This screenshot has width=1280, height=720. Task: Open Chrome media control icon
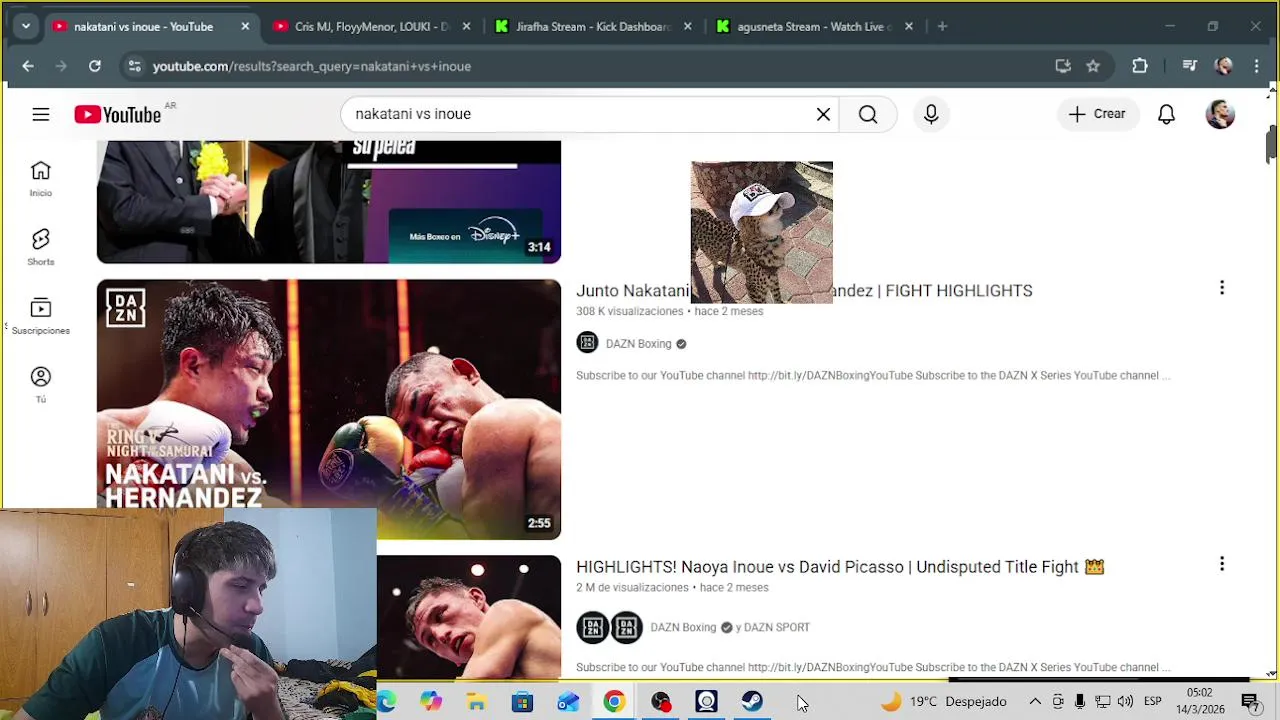pos(1189,66)
